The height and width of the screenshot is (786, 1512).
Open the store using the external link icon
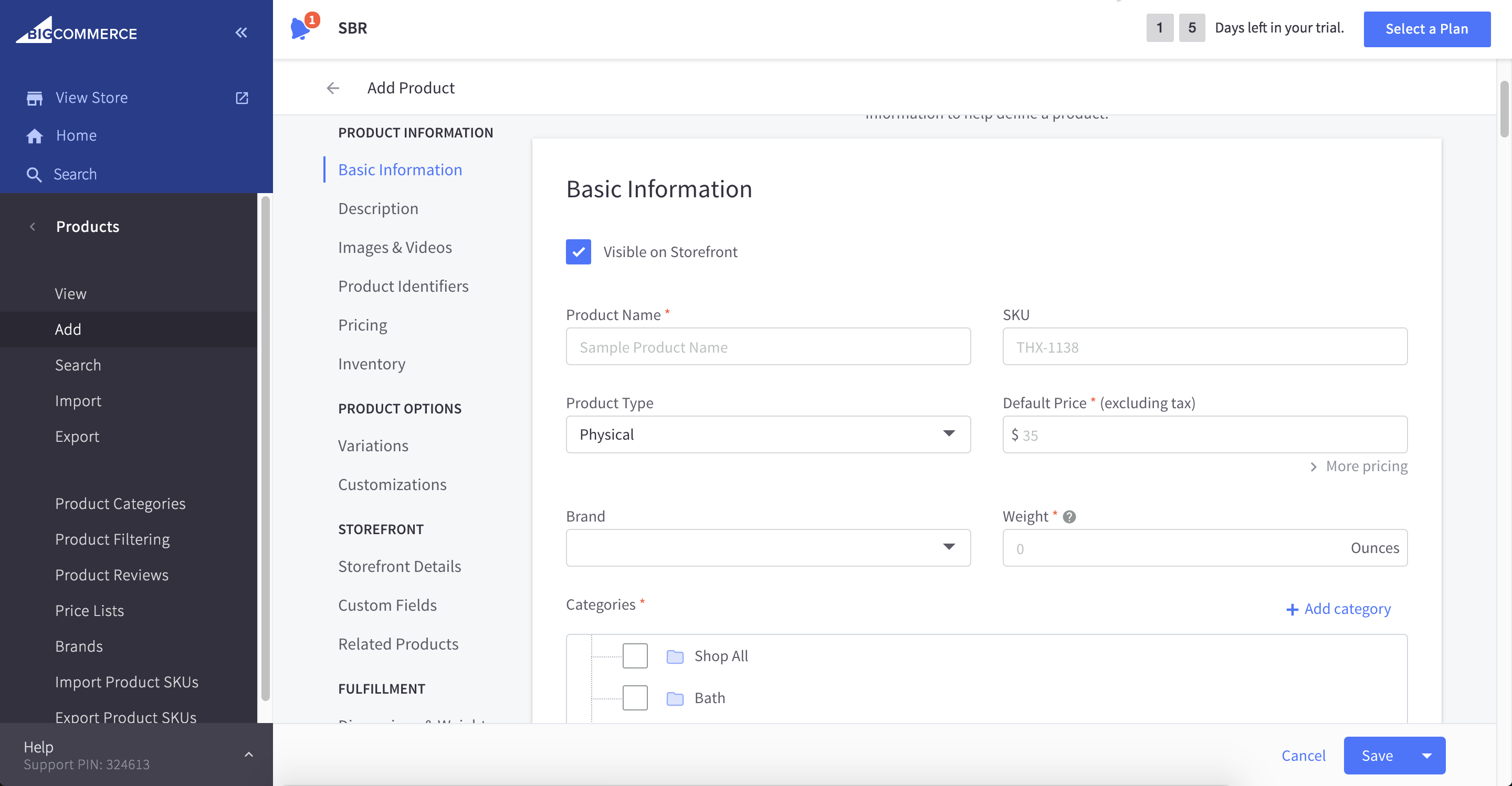click(242, 98)
